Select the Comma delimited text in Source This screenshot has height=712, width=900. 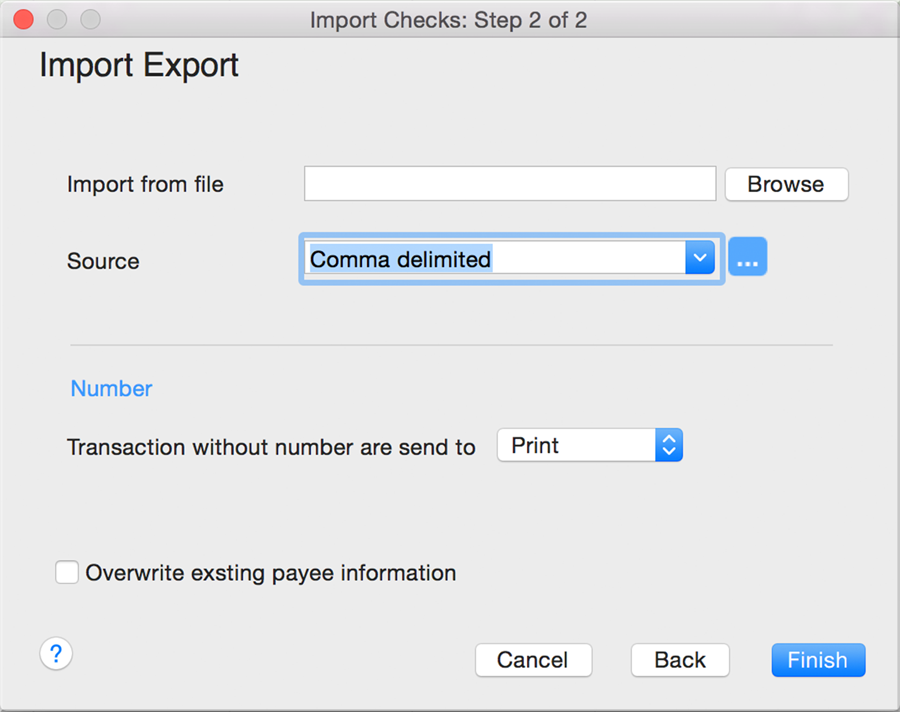coord(401,259)
